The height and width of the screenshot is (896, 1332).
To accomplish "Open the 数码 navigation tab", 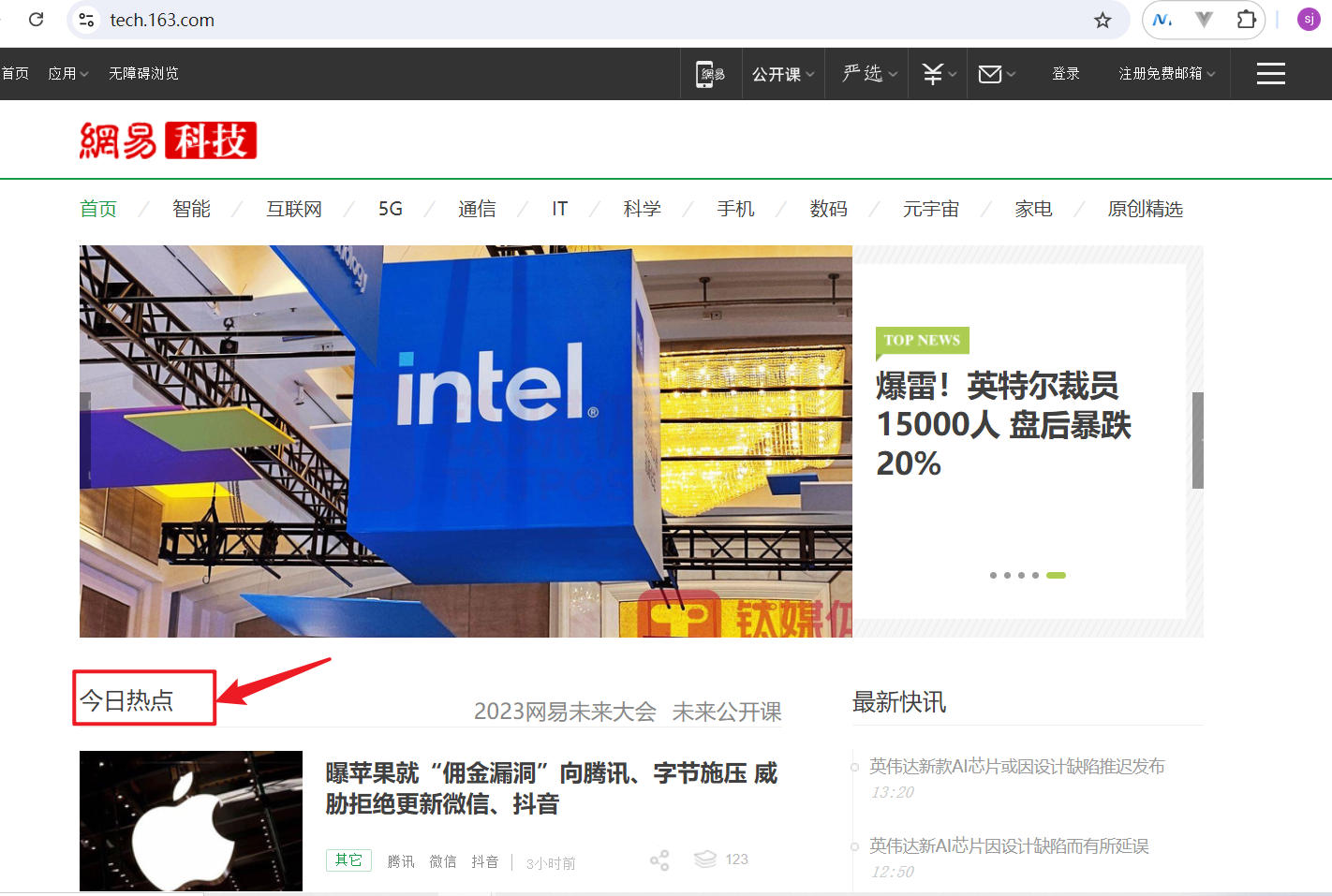I will coord(829,209).
